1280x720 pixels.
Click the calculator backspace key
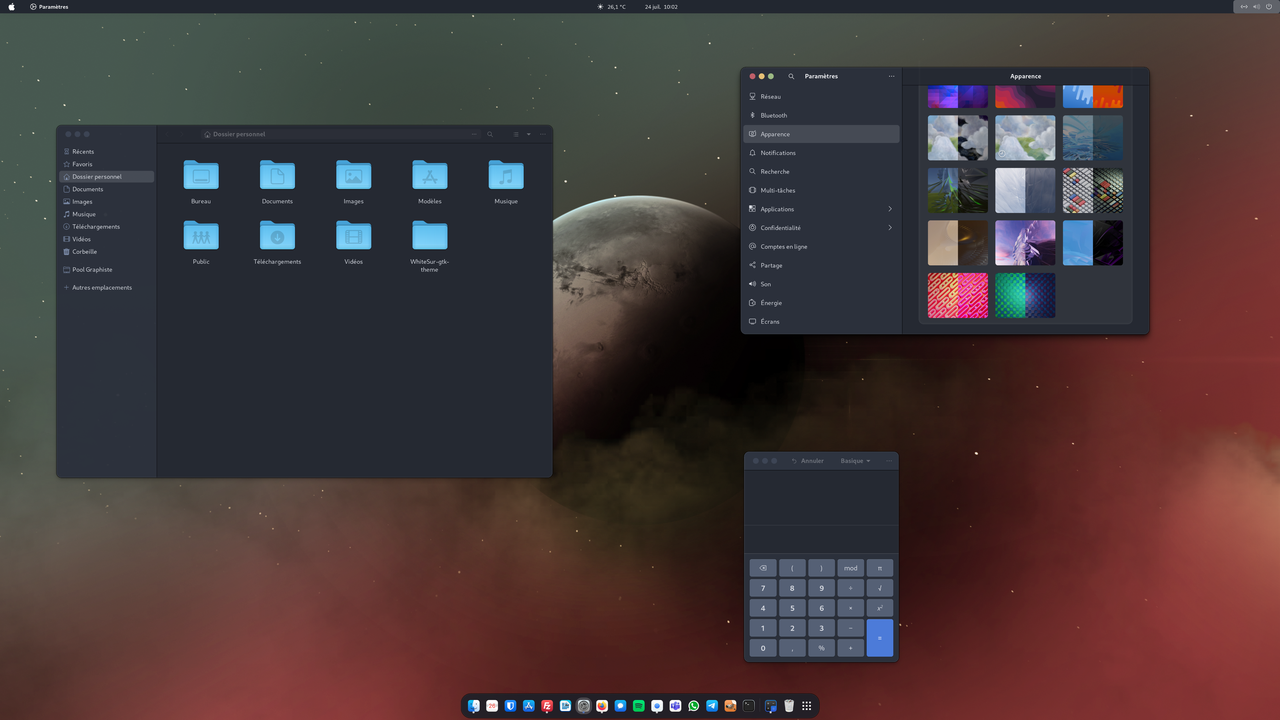763,568
